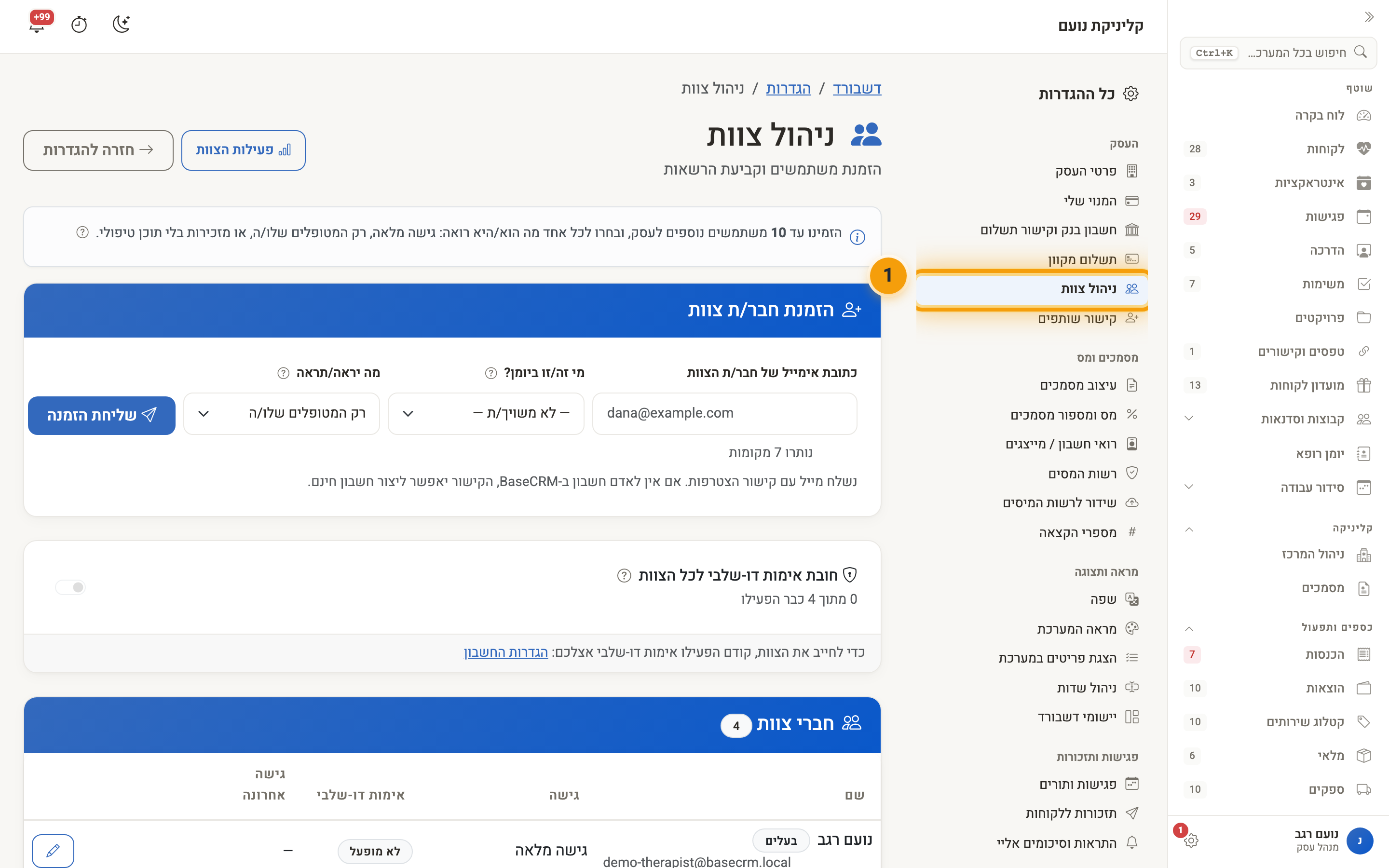The height and width of the screenshot is (868, 1389).
Task: Switch to dark mode moon icon
Action: (x=121, y=24)
